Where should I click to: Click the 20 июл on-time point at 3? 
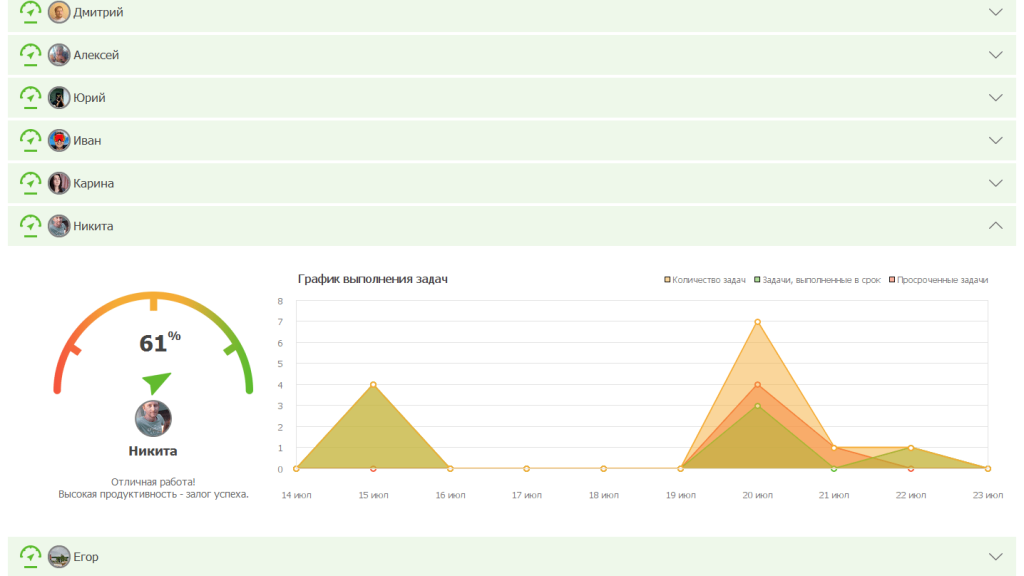click(758, 406)
